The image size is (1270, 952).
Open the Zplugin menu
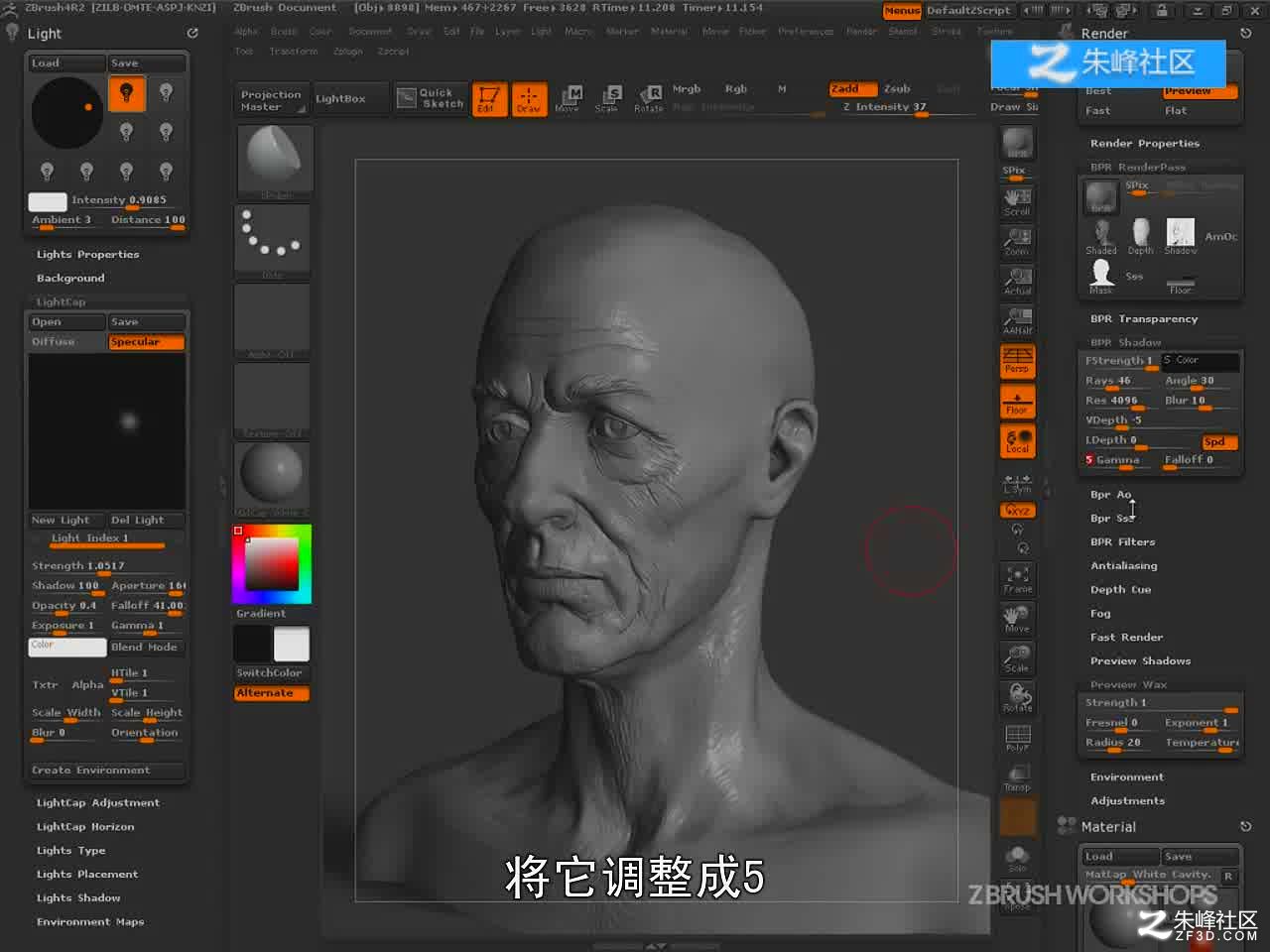point(347,52)
